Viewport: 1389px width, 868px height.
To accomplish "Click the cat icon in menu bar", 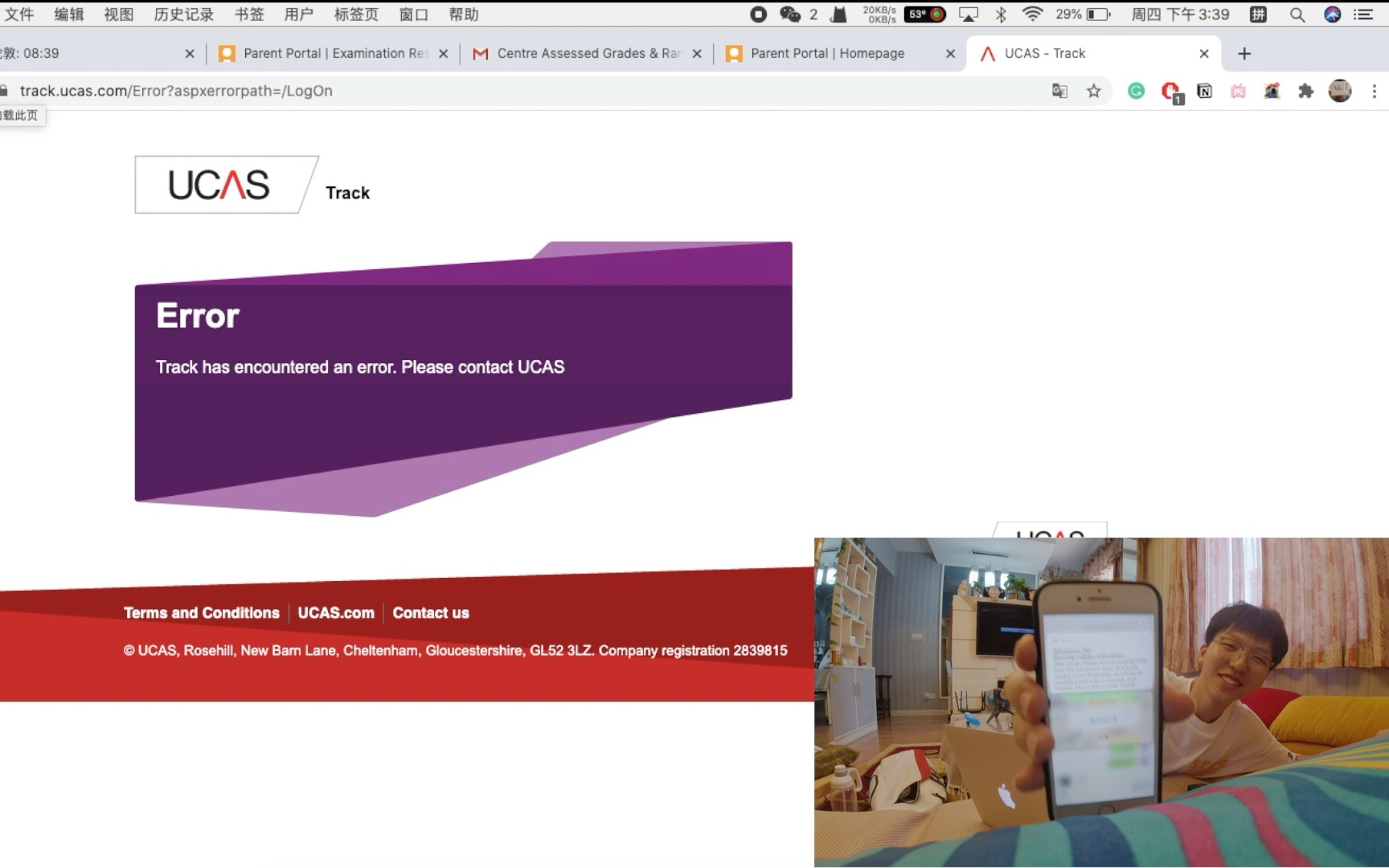I will [x=839, y=14].
